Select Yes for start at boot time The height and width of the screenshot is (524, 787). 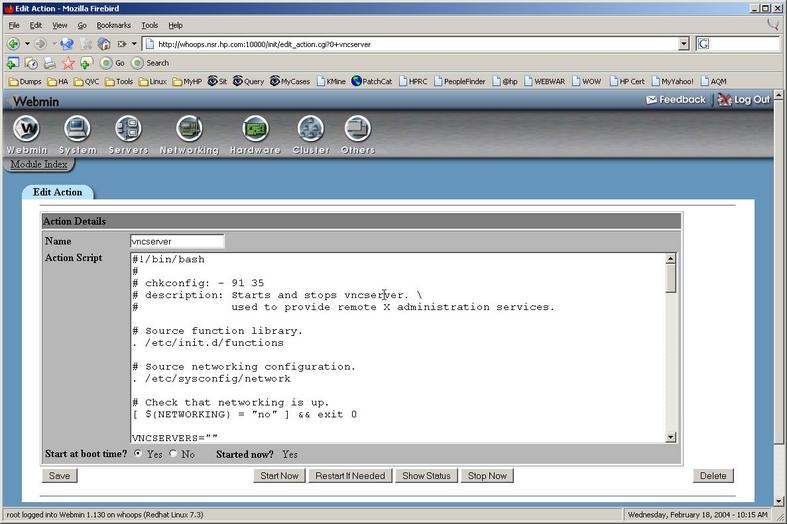pyautogui.click(x=138, y=454)
